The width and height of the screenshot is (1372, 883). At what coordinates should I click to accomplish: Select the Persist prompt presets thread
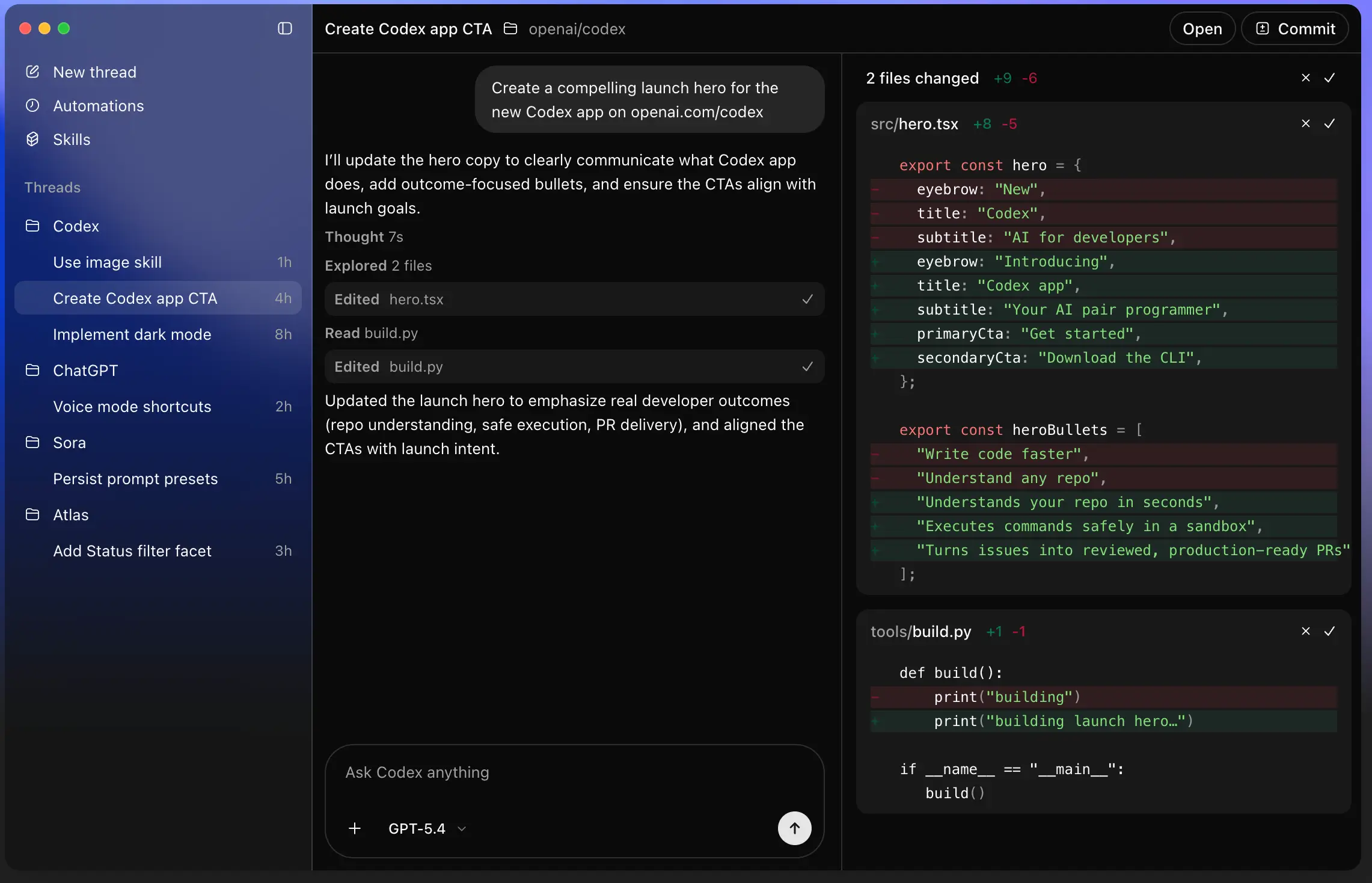point(136,479)
